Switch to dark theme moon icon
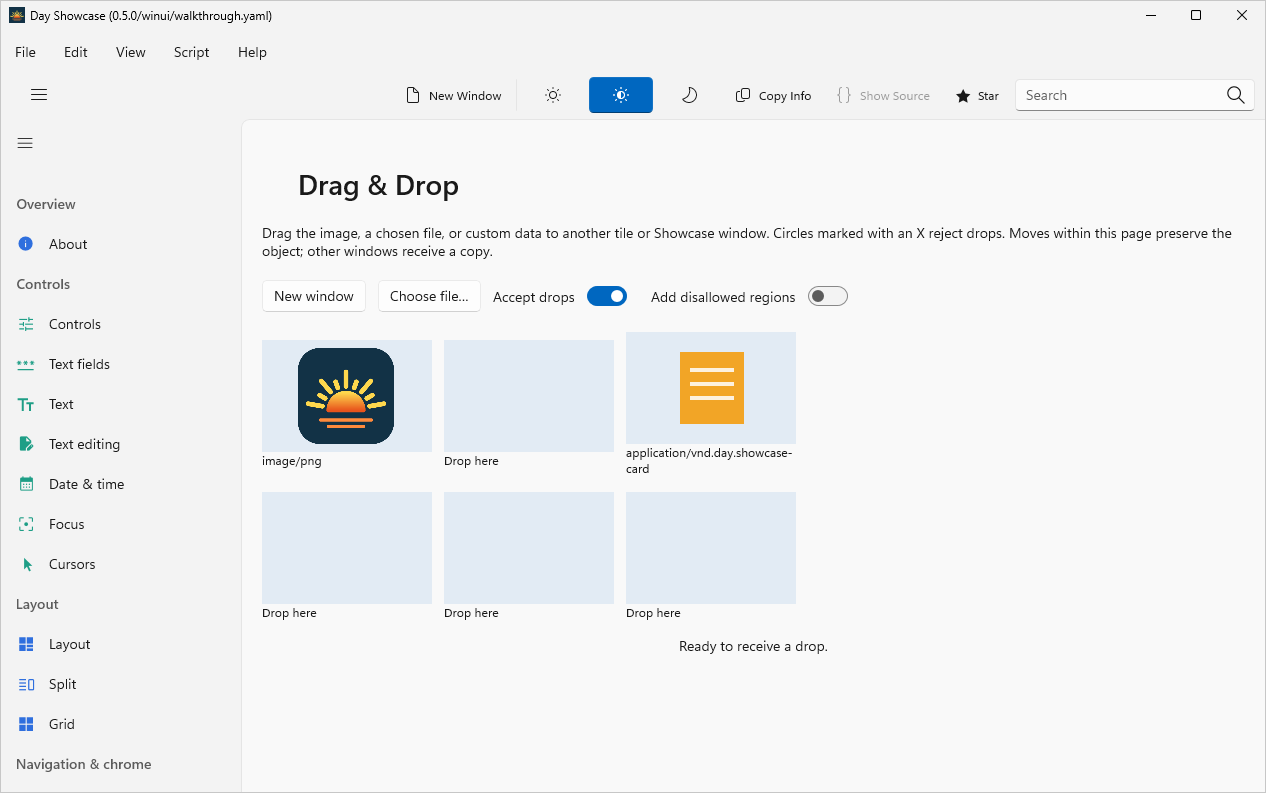 [x=689, y=95]
